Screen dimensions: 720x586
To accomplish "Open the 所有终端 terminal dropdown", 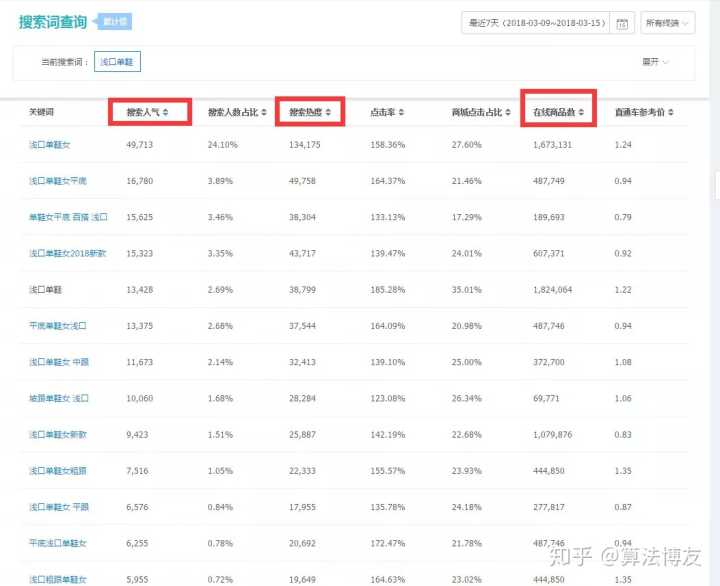I will (668, 23).
